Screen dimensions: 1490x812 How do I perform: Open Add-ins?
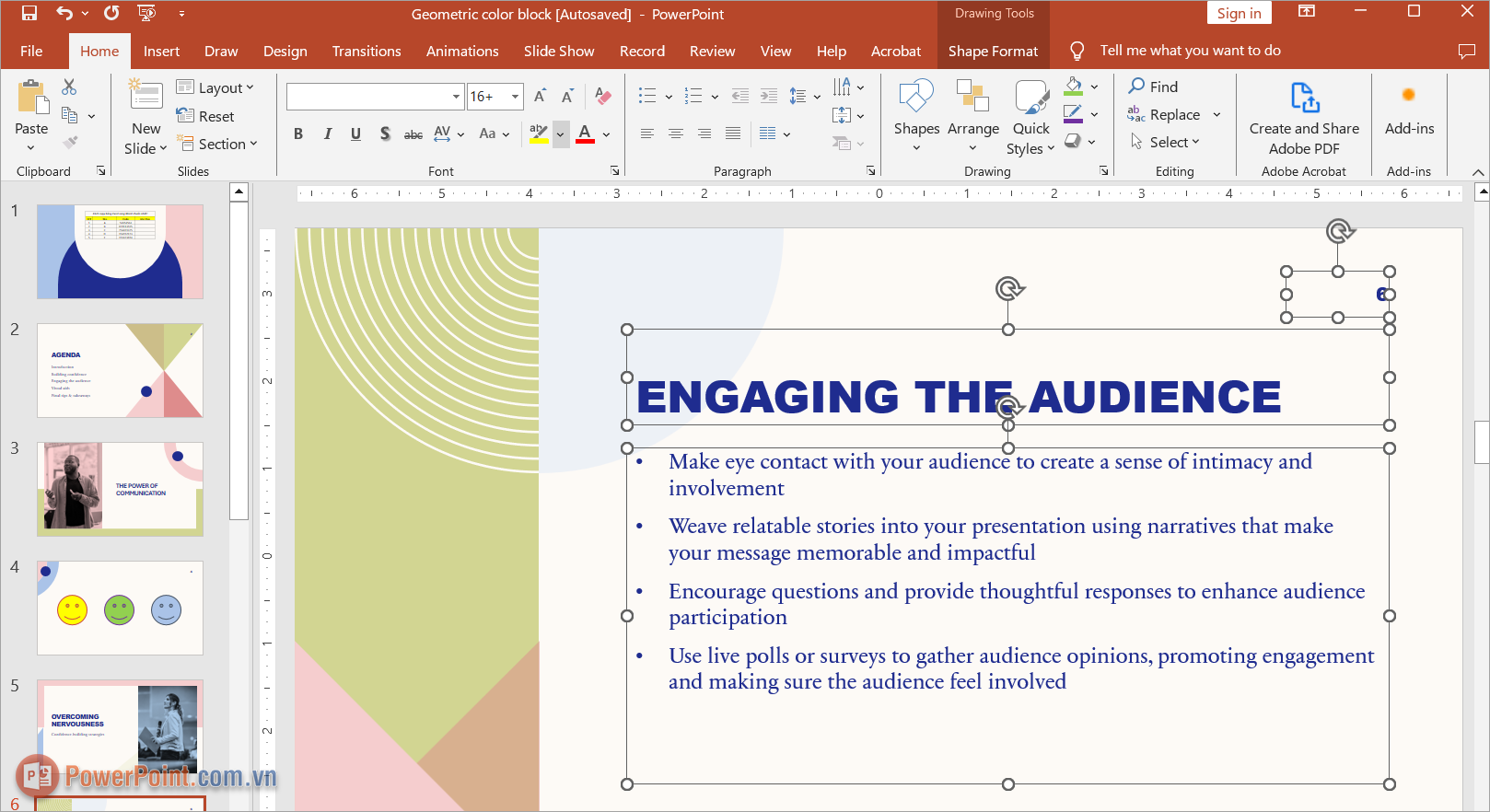coord(1409,110)
